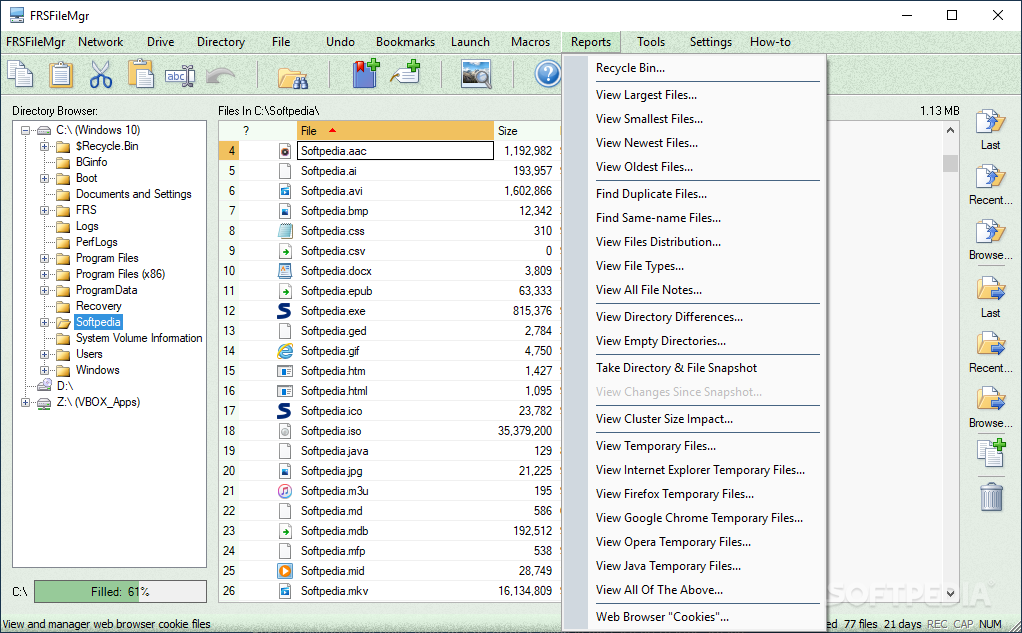Screen dimensions: 1022x633
Task: Open the Bookmarks menu
Action: [x=405, y=42]
